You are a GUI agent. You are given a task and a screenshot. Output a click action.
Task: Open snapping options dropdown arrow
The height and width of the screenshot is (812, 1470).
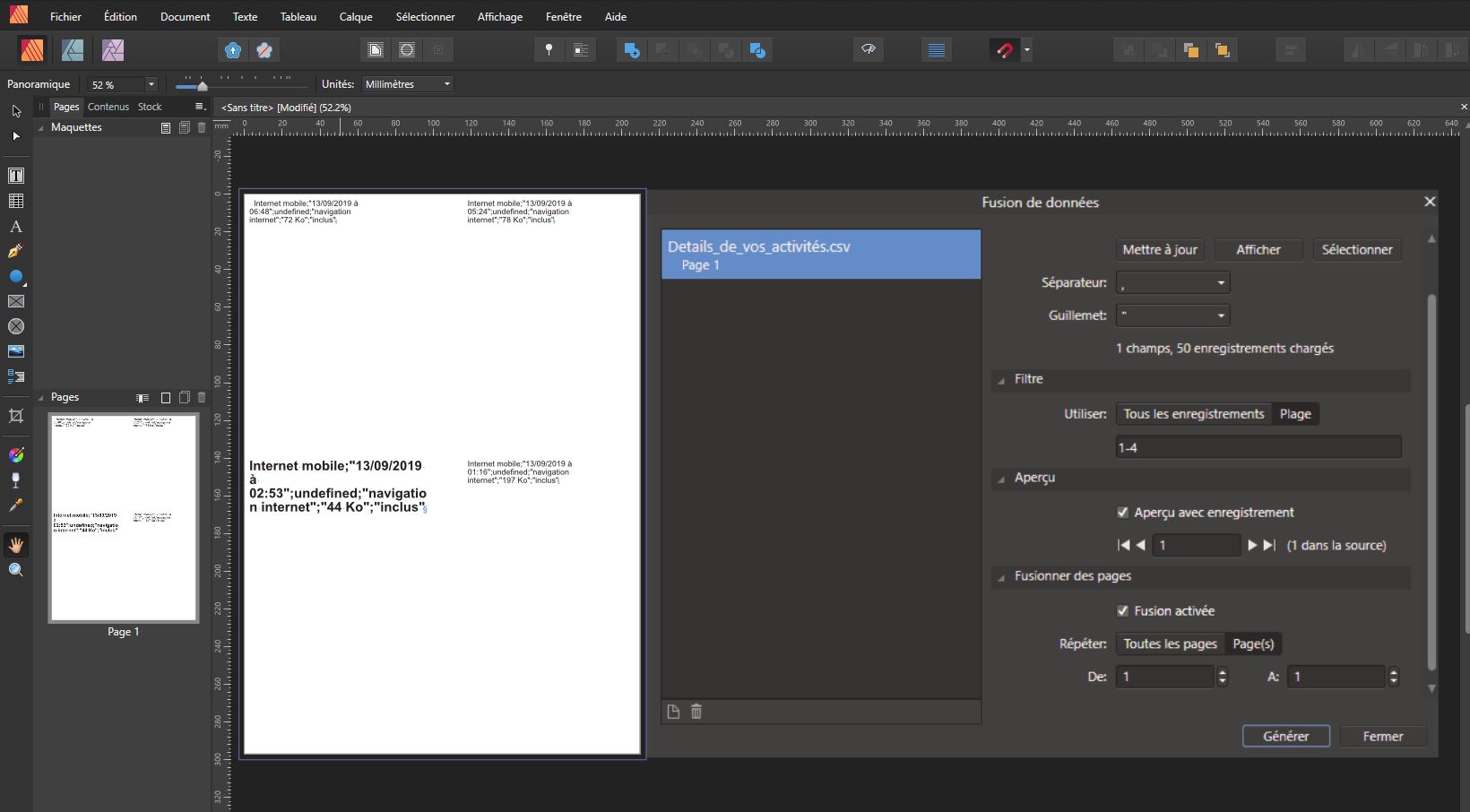(1027, 50)
